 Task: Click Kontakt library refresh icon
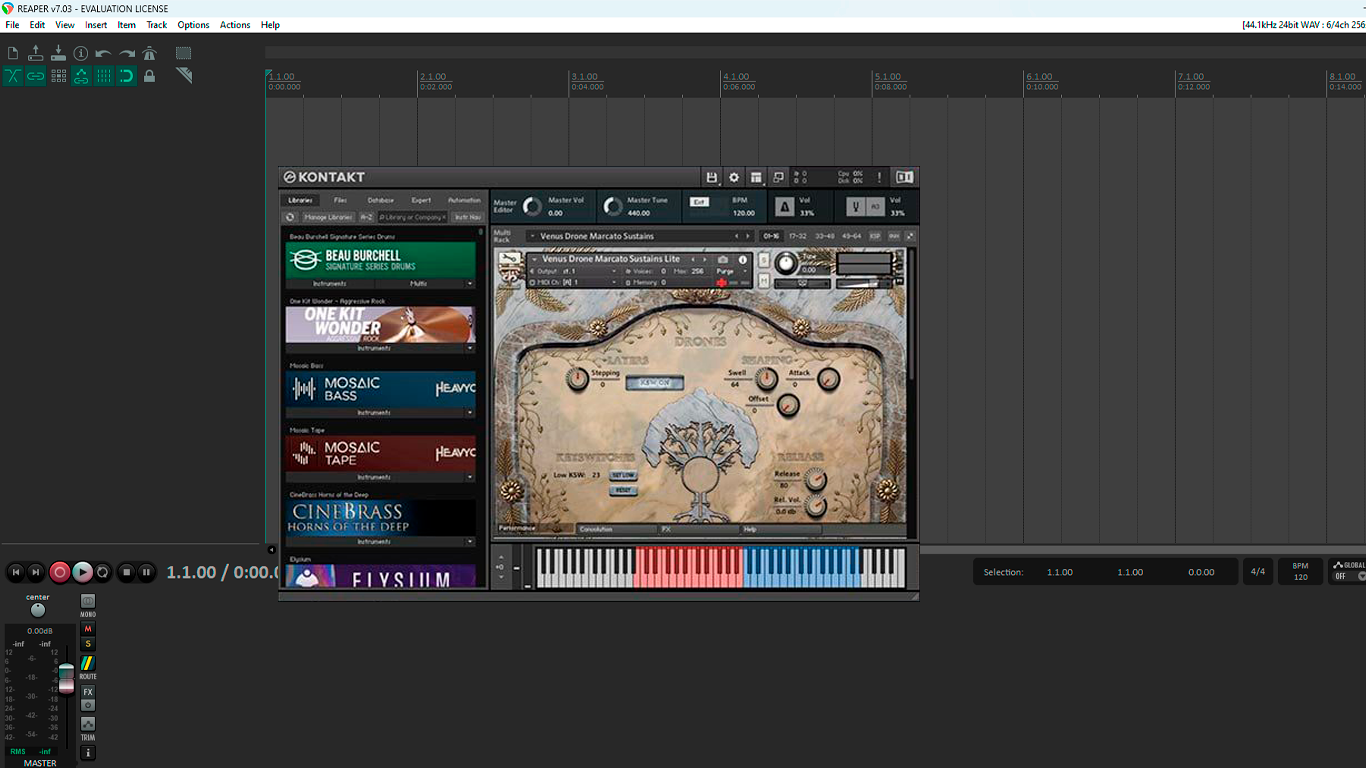pos(290,217)
